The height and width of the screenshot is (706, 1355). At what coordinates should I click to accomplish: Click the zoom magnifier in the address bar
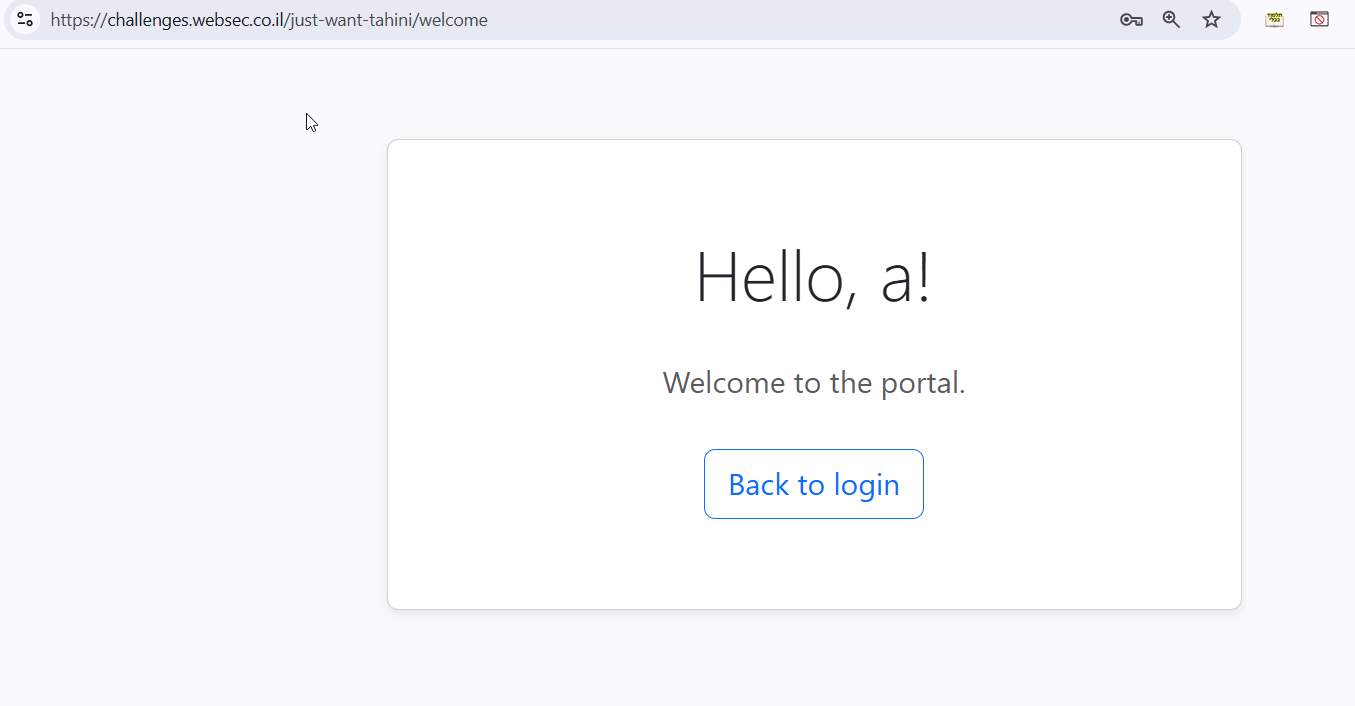pos(1170,19)
